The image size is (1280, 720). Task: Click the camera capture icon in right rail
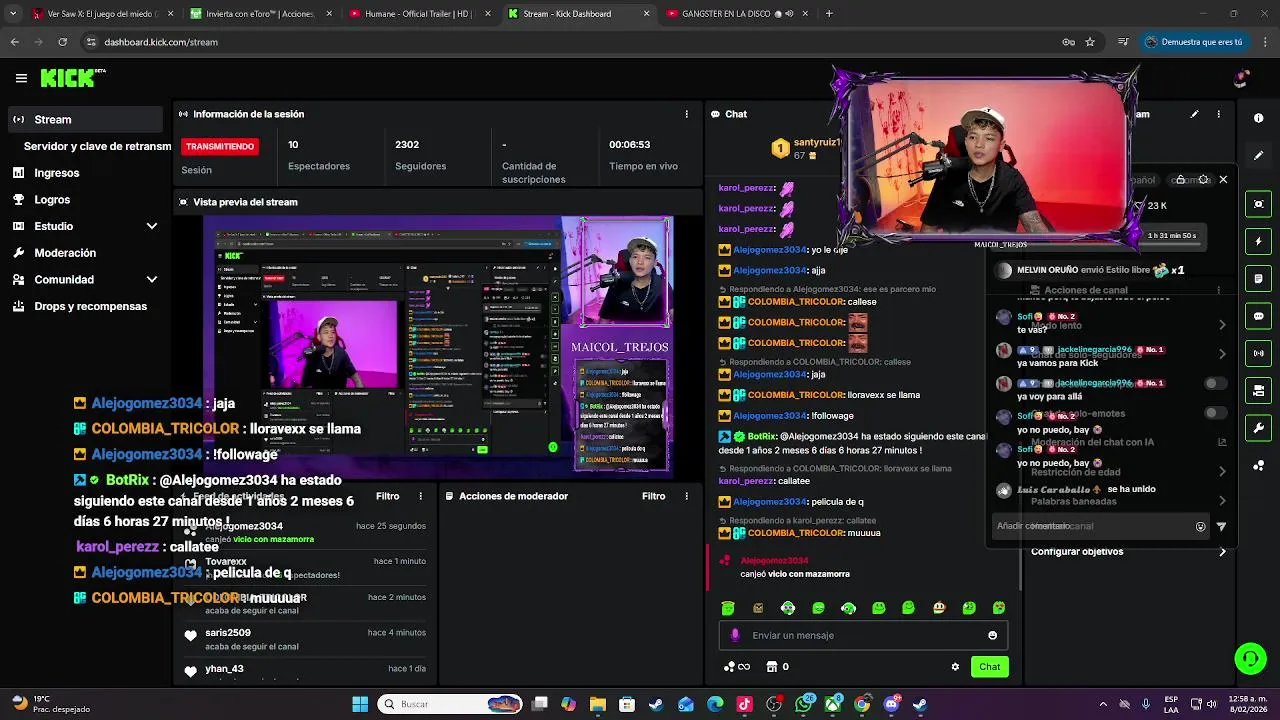click(x=1258, y=204)
